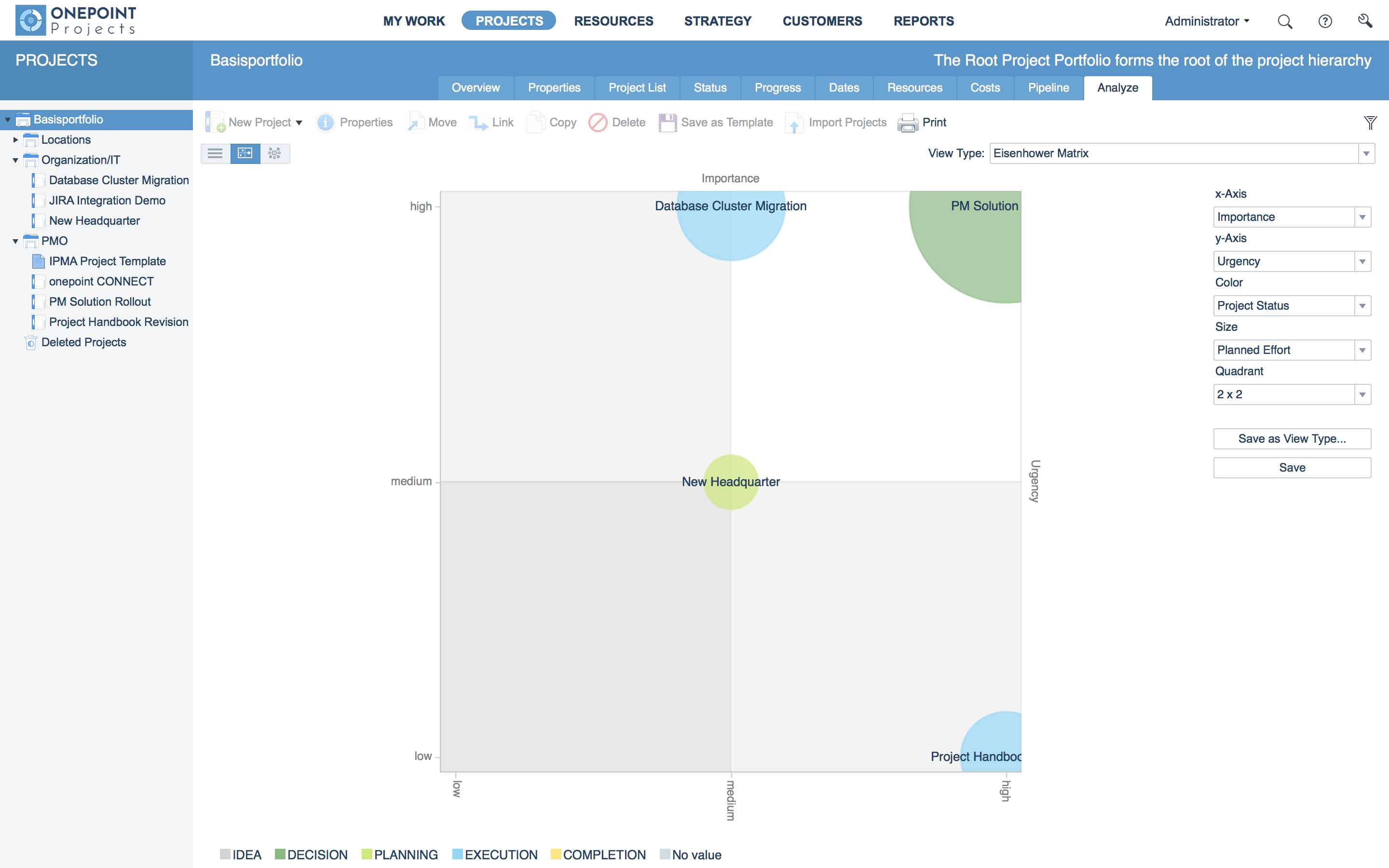This screenshot has height=868, width=1389.
Task: Click the EXECUTION legend color swatch
Action: [x=457, y=854]
